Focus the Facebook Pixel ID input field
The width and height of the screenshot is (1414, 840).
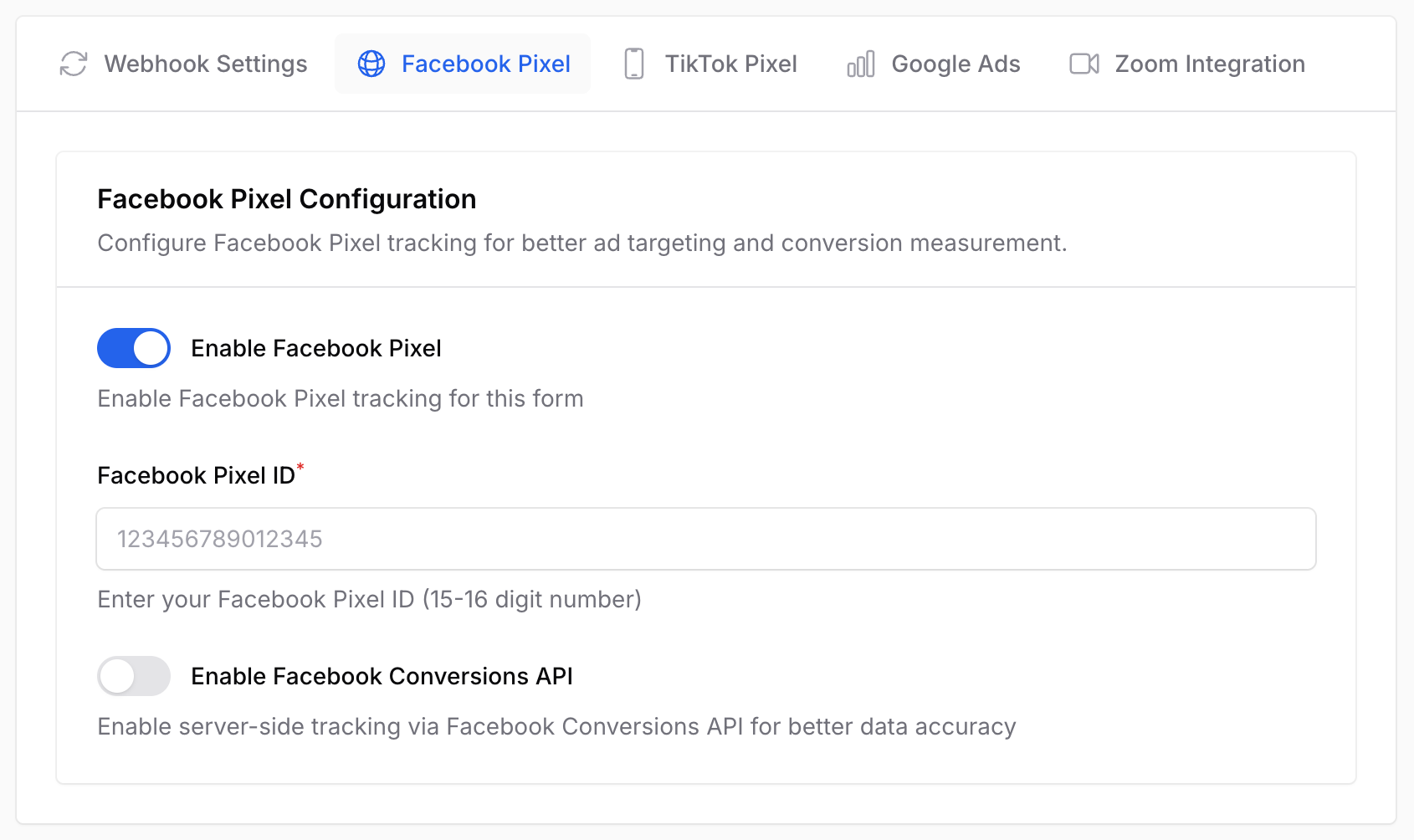click(706, 539)
